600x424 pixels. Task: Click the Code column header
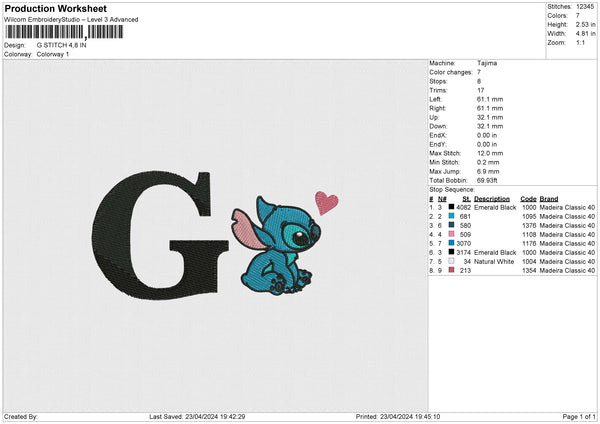pyautogui.click(x=528, y=199)
